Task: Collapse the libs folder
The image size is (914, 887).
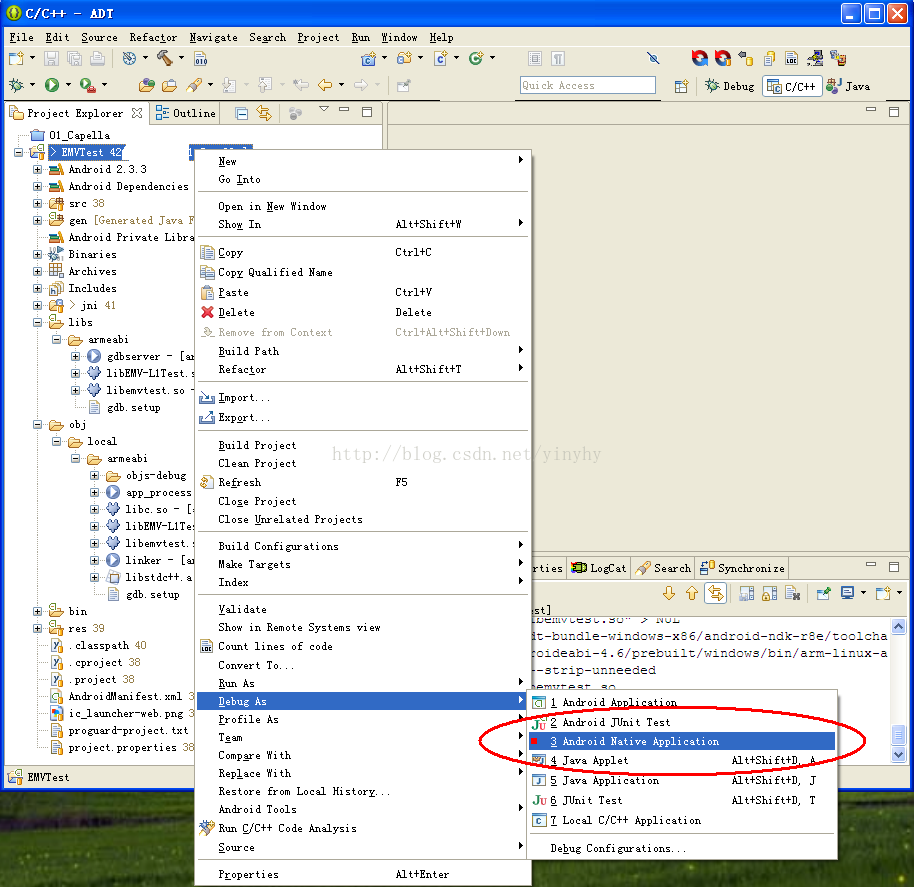Action: [x=37, y=322]
